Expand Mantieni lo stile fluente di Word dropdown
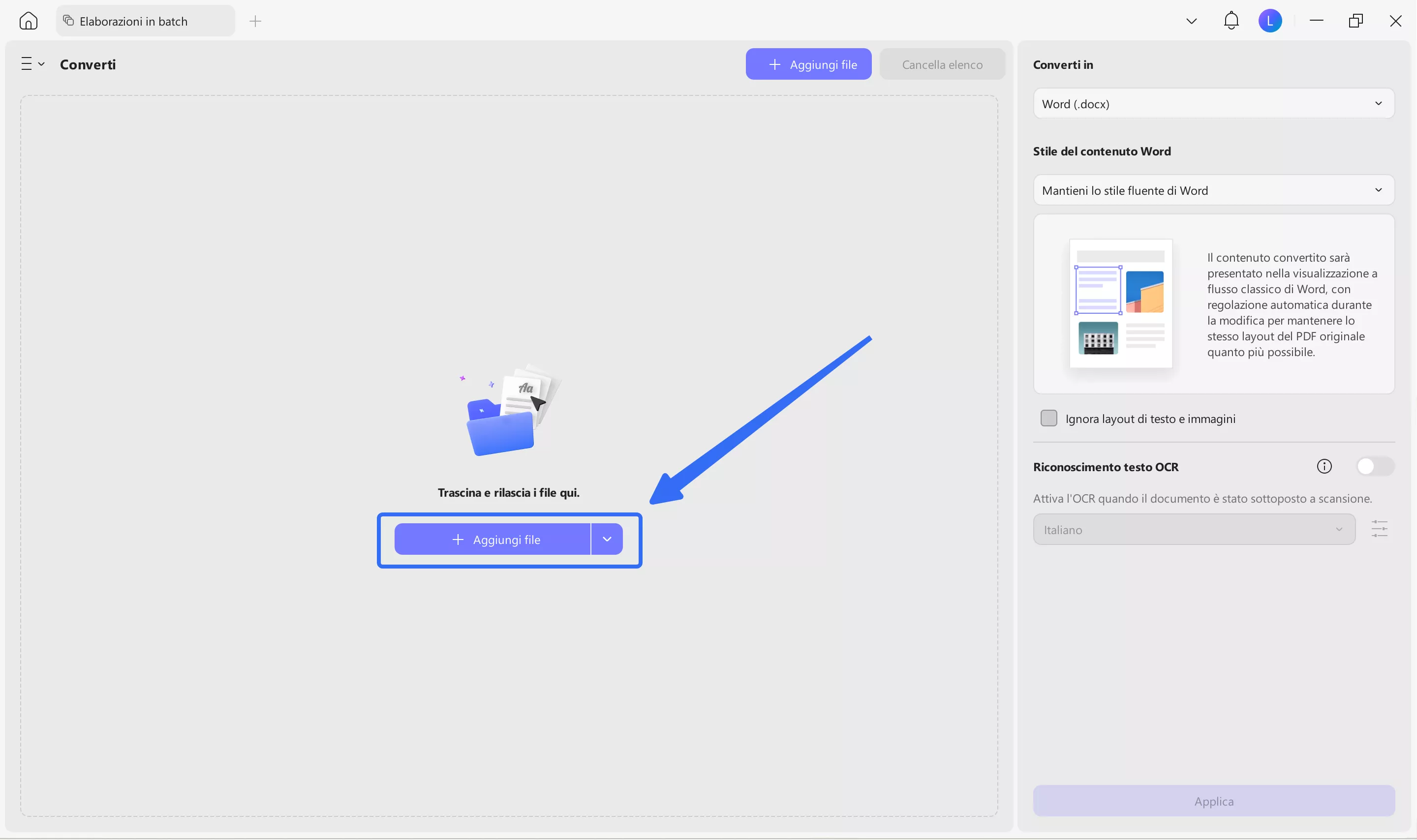This screenshot has width=1417, height=840. pos(1213,190)
